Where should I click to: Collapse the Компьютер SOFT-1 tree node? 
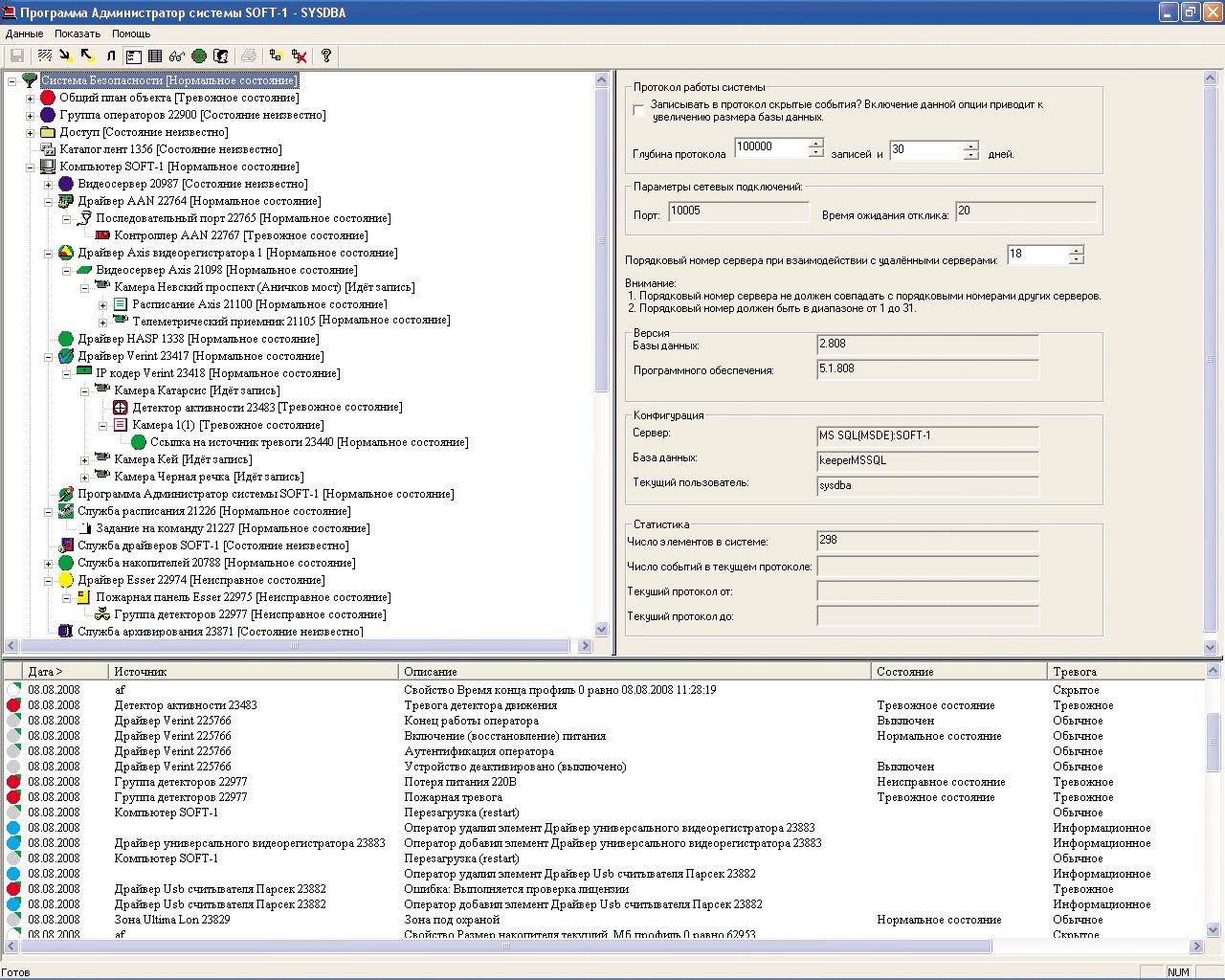click(30, 167)
